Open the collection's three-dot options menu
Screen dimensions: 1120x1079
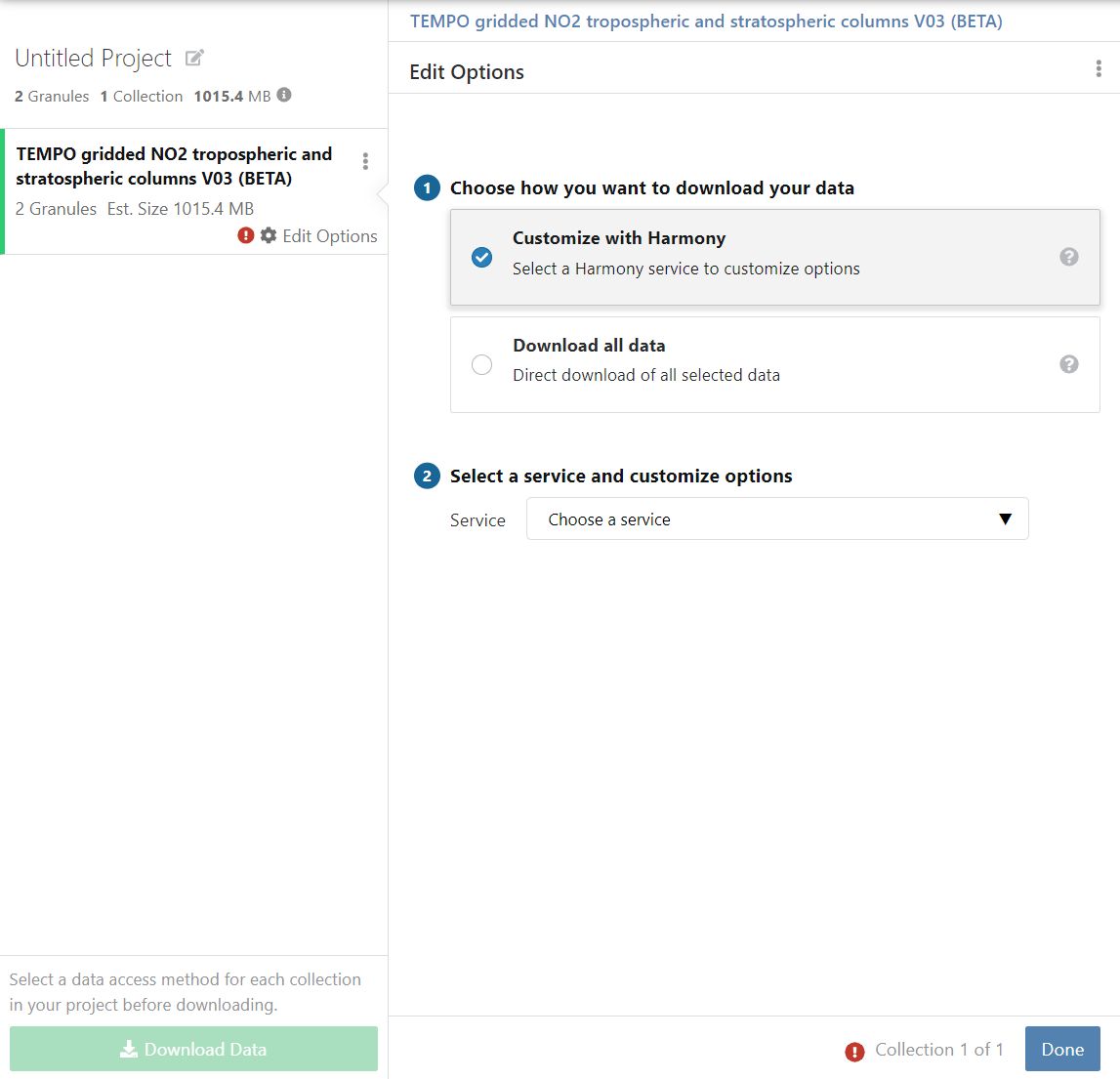pos(365,162)
